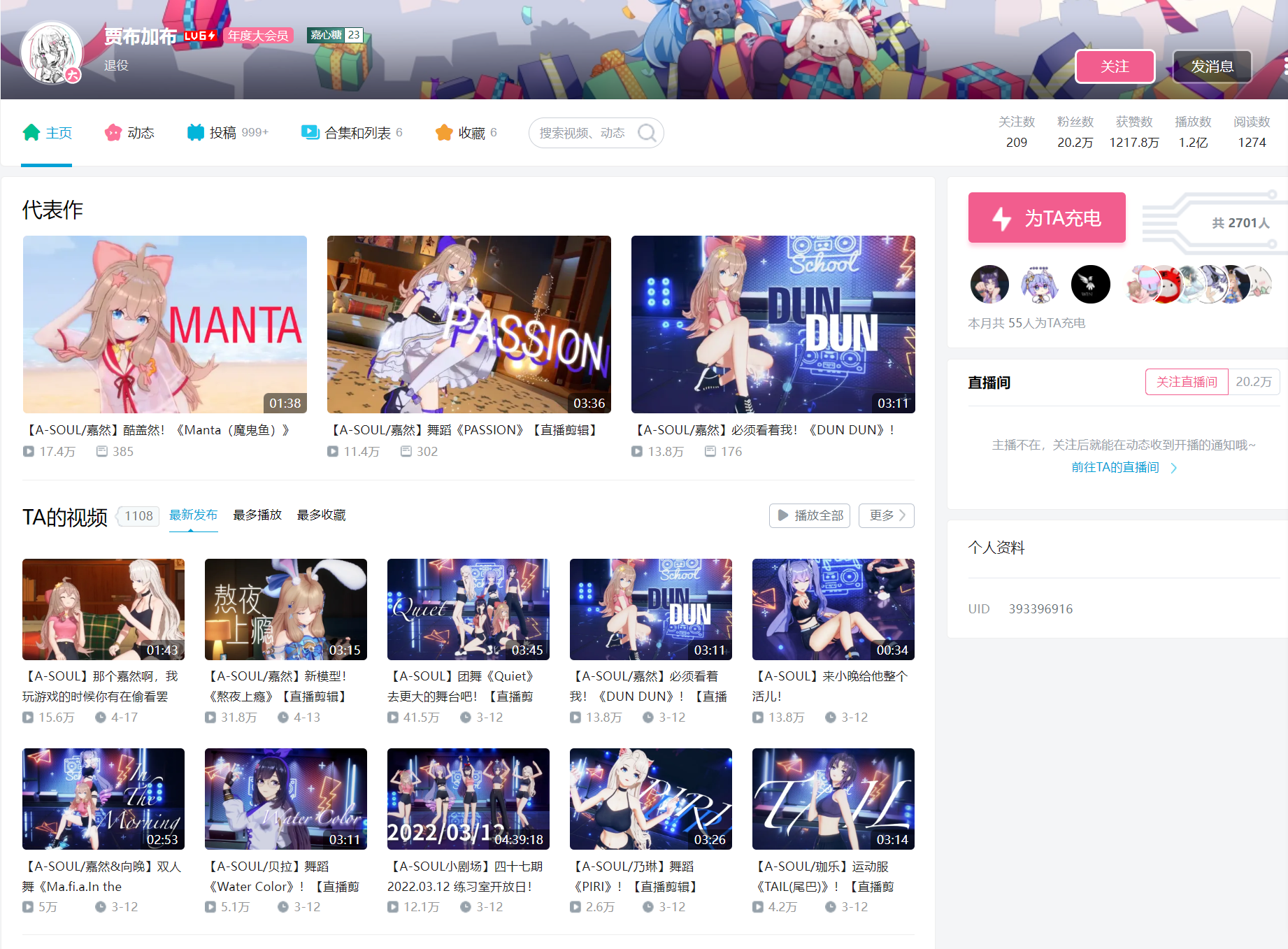The width and height of the screenshot is (1288, 949).
Task: Click the pink 动态 icon
Action: (113, 133)
